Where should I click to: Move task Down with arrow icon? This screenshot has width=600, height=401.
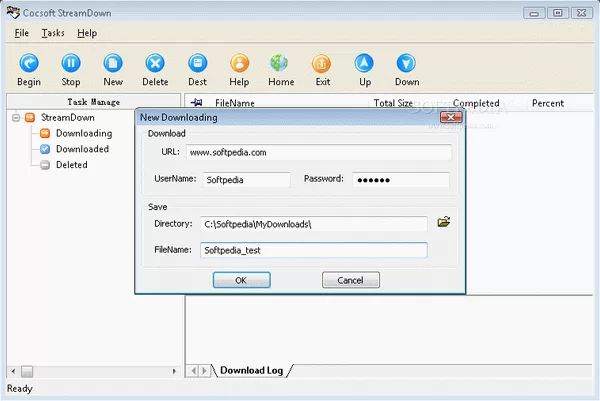pos(406,63)
